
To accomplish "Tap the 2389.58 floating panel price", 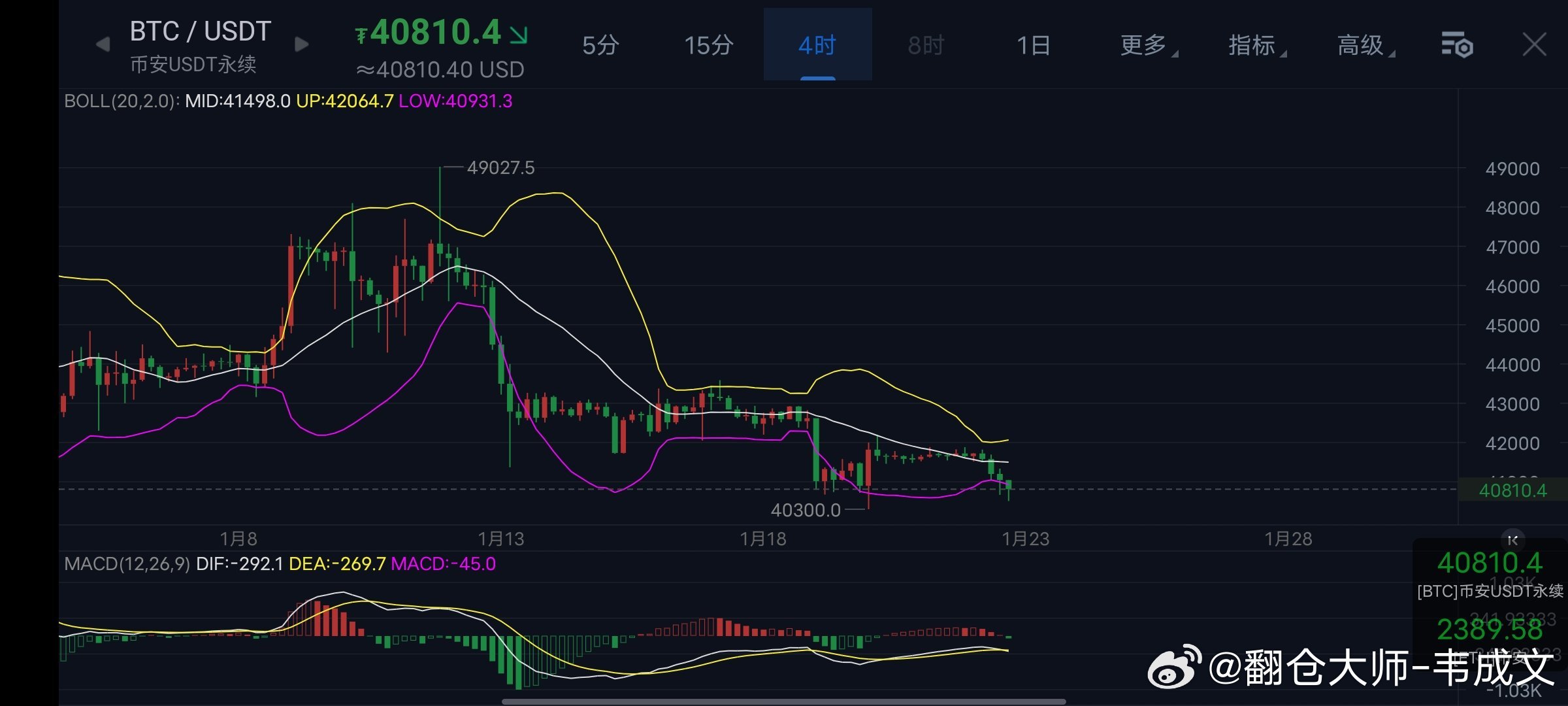I will pyautogui.click(x=1490, y=630).
